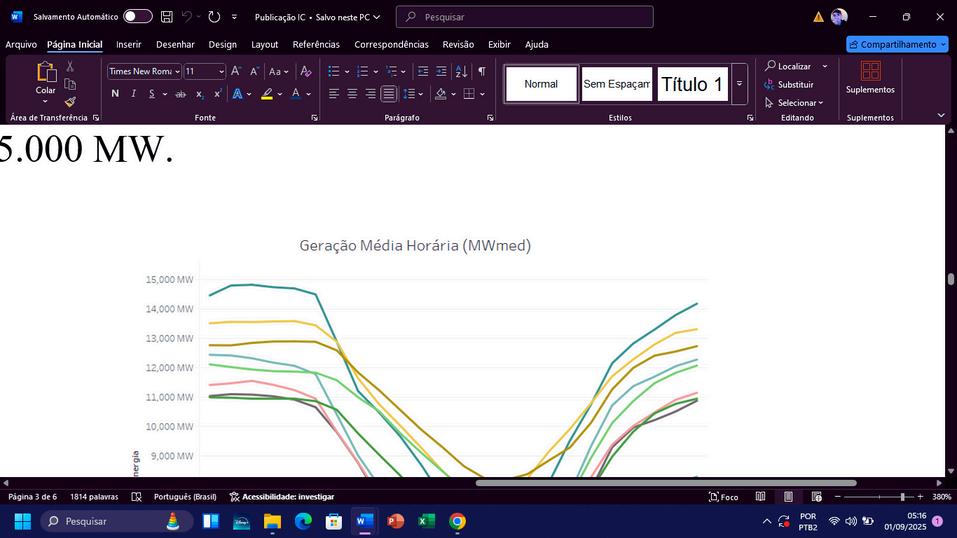Toggle strikethrough formatting
This screenshot has height=538, width=957.
point(181,93)
